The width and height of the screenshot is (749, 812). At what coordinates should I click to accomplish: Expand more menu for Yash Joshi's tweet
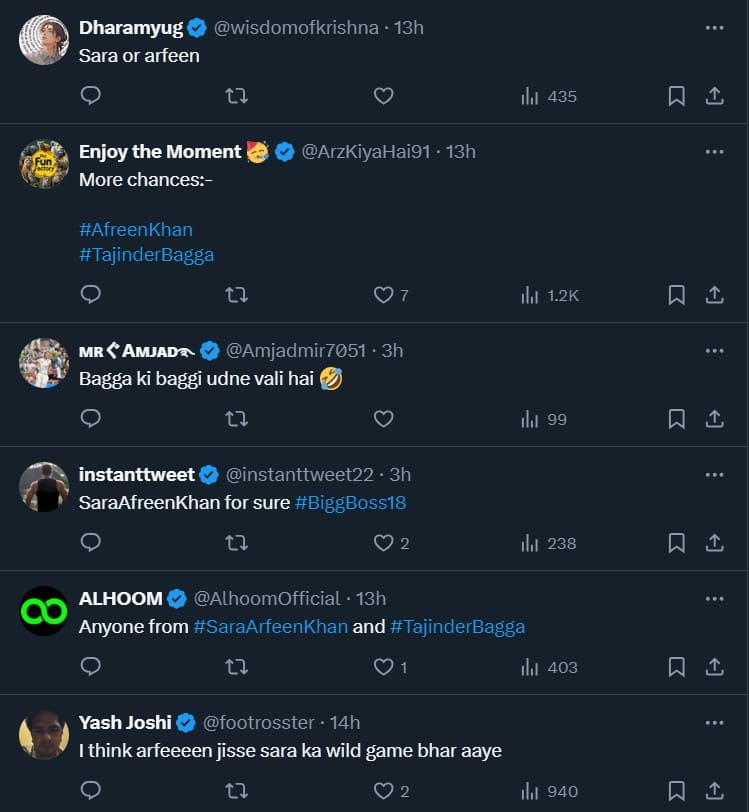(x=714, y=722)
